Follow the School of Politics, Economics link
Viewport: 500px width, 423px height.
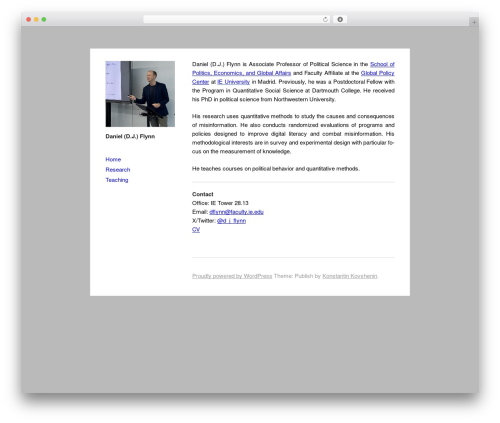(241, 73)
